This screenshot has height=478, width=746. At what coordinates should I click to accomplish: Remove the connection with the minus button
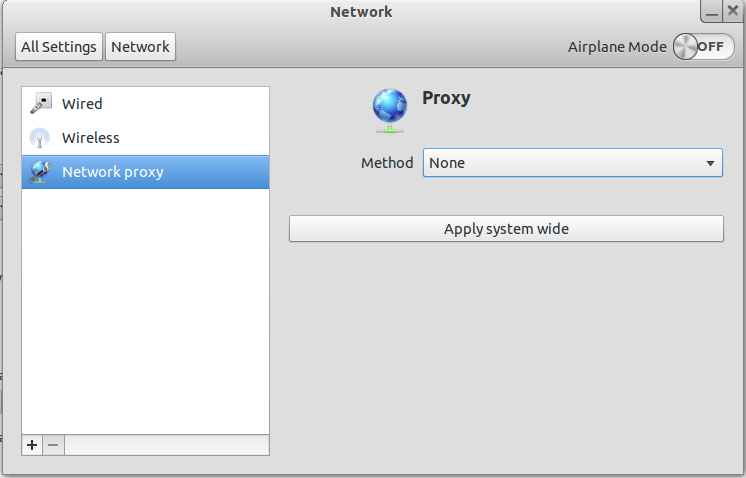pos(53,445)
